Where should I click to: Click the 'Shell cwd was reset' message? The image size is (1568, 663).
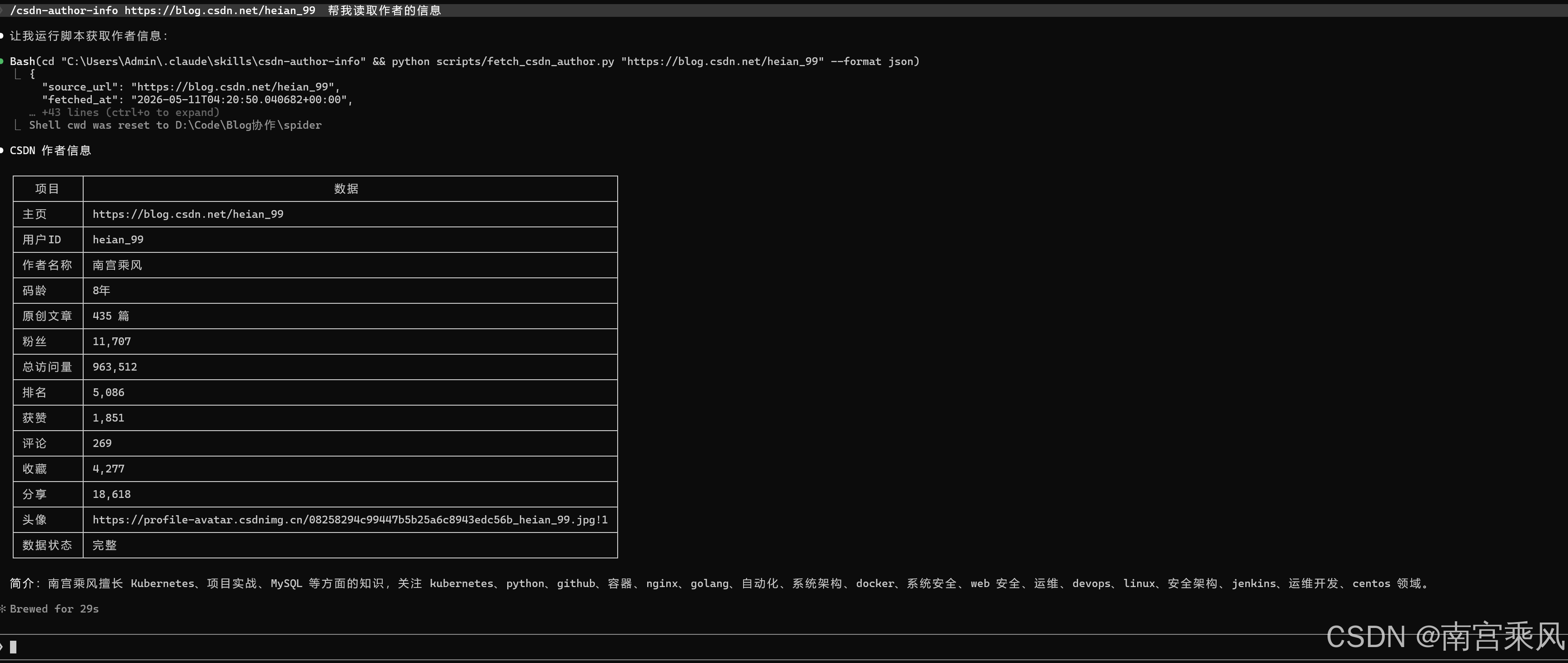175,125
